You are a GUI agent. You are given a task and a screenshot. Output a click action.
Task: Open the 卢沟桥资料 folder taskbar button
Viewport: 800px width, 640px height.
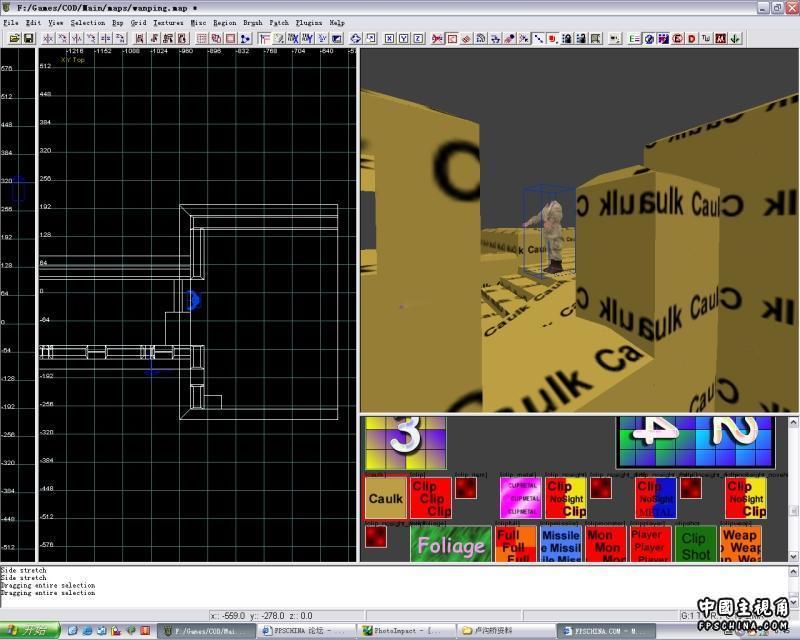[x=506, y=631]
